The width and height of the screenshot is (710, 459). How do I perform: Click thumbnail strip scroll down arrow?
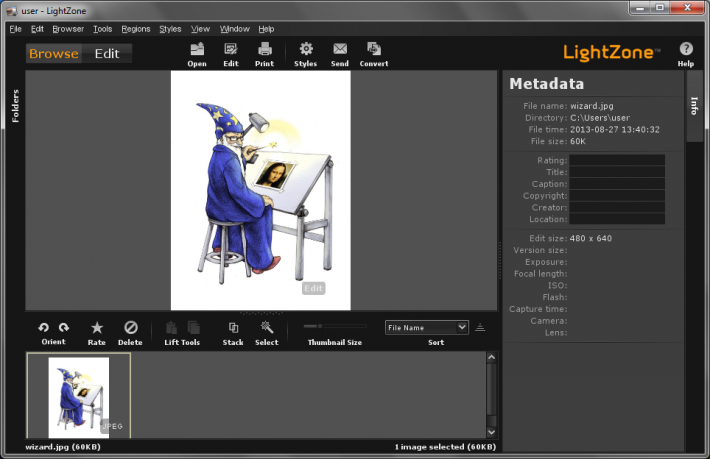pos(491,432)
